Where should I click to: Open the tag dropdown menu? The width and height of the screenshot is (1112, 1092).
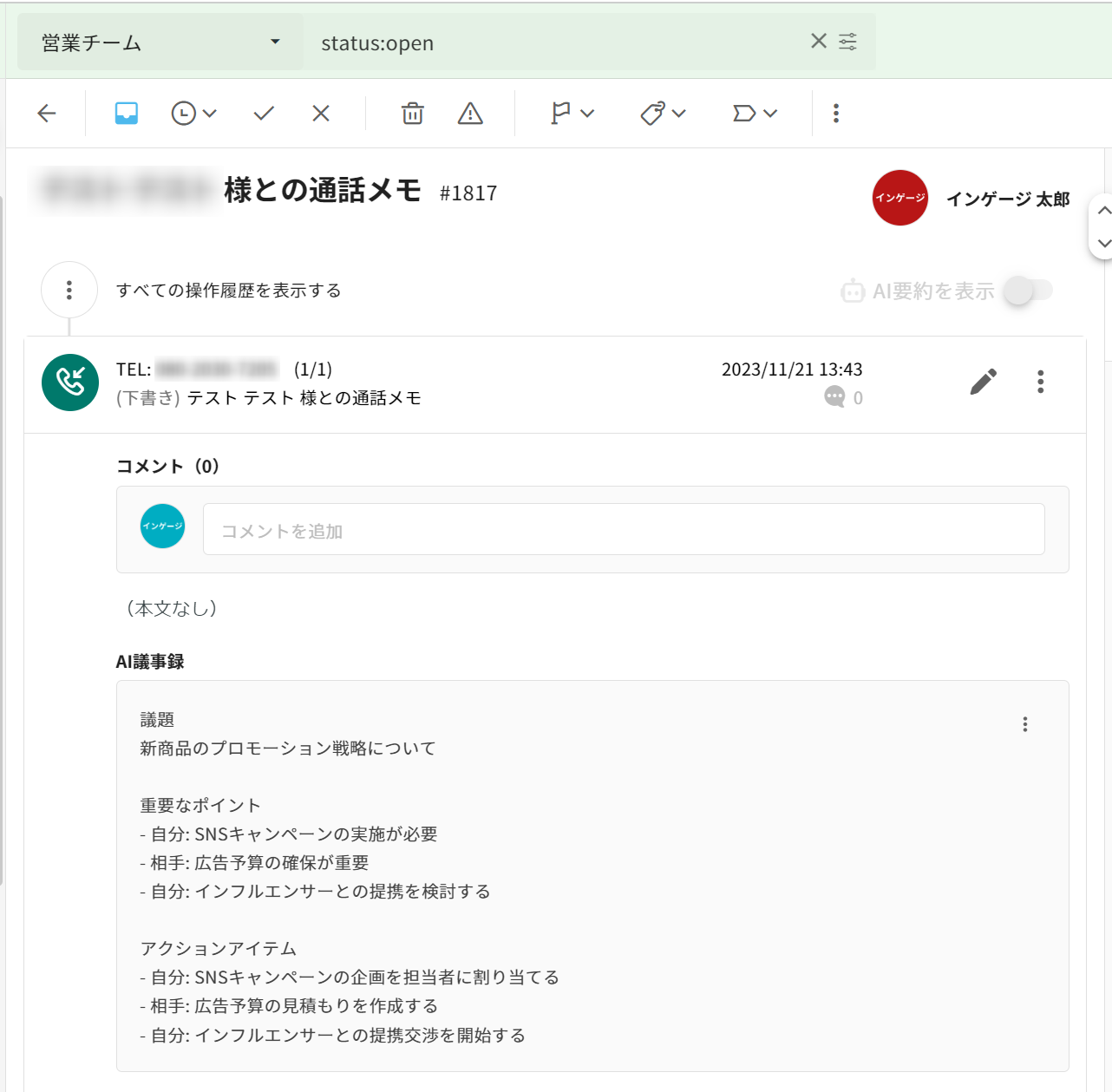(664, 113)
